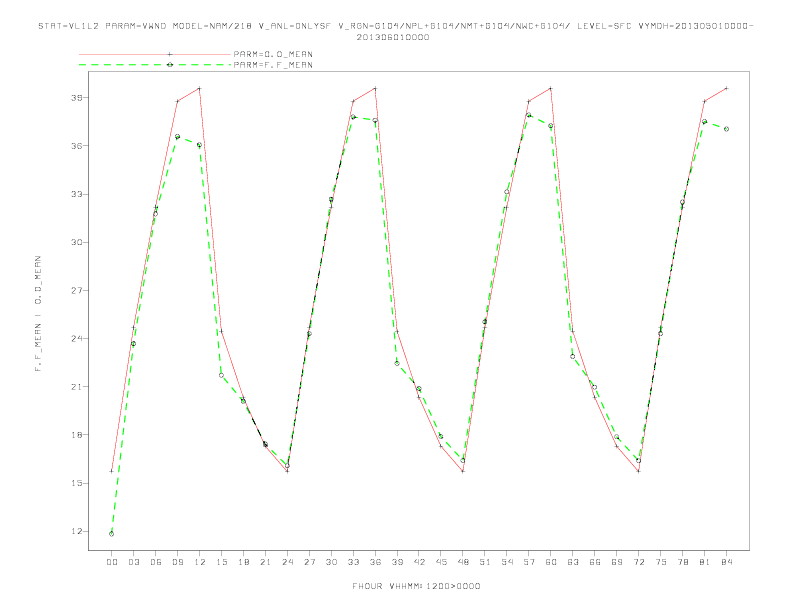Click x-axis tick label 42
The width and height of the screenshot is (792, 612).
tap(419, 562)
